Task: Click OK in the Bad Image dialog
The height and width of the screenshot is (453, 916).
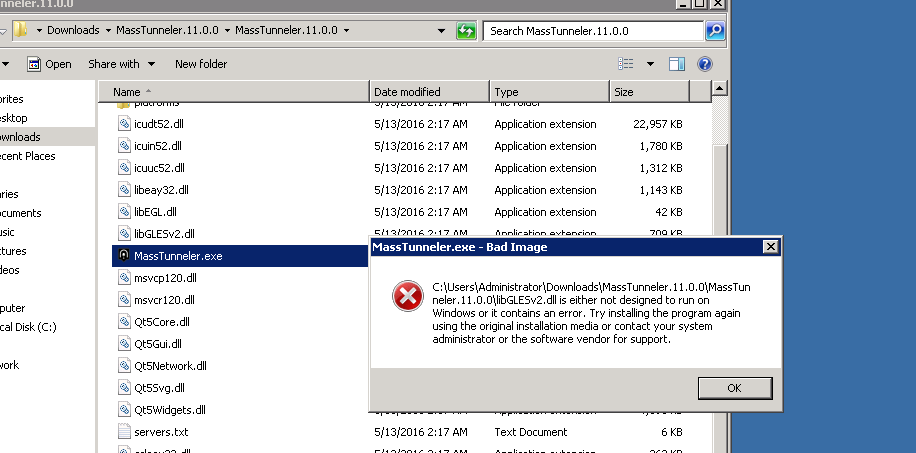Action: click(x=735, y=388)
